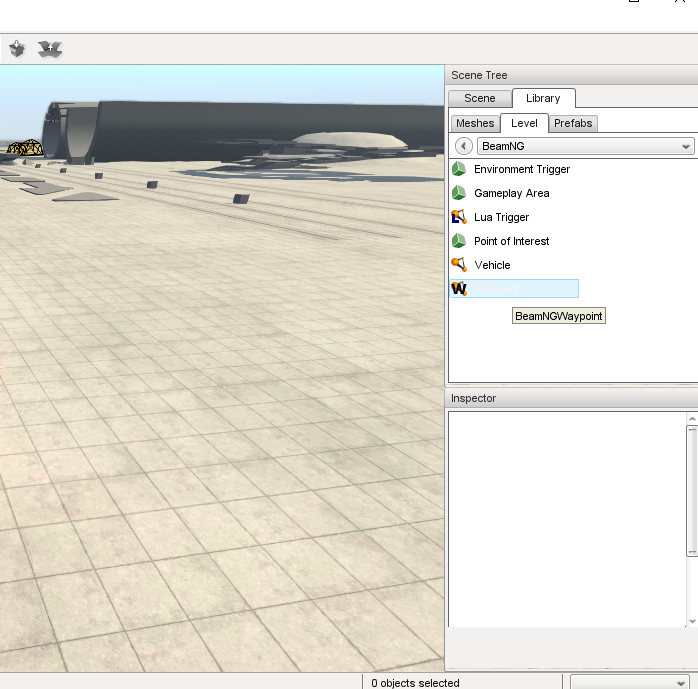The image size is (698, 689).
Task: Select the highlighted Waypoint list item
Action: click(x=514, y=289)
